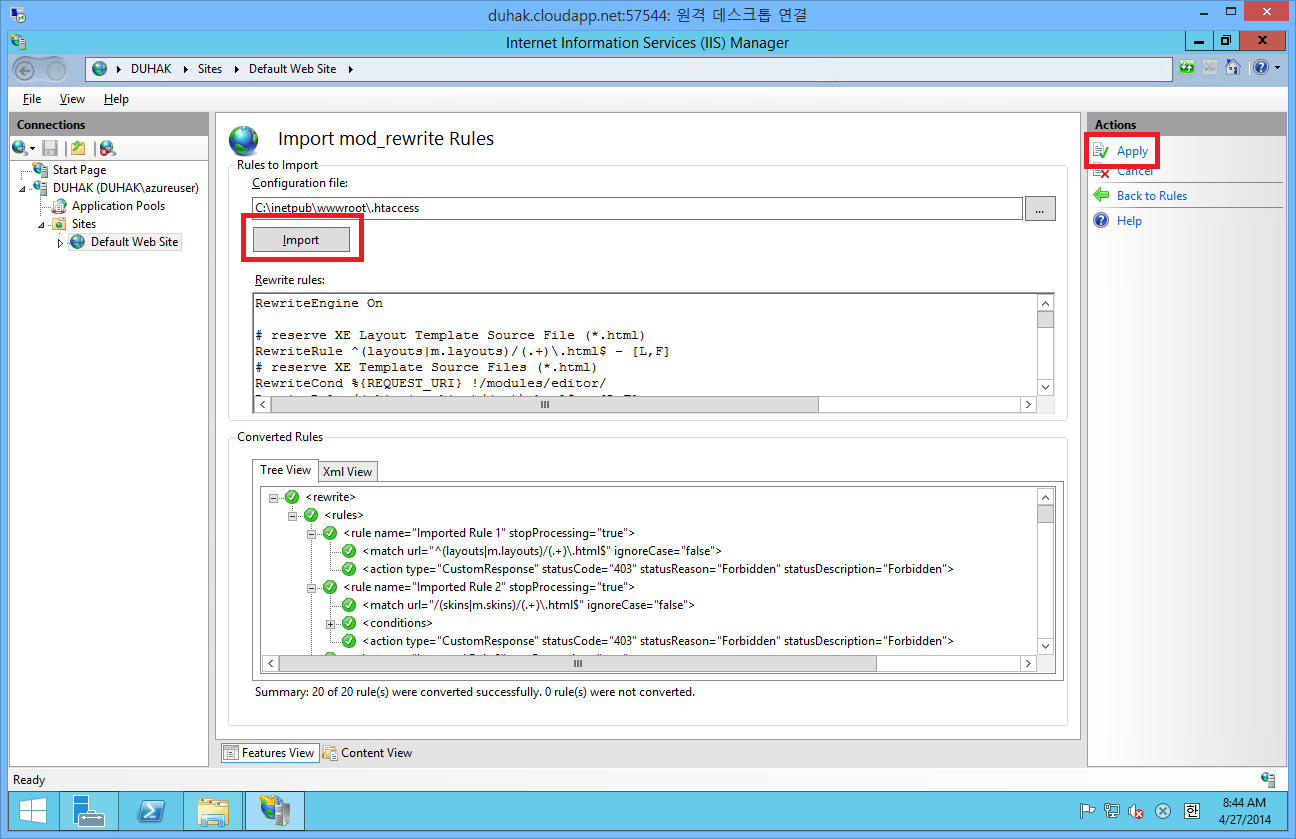Click the green Back to Rules arrow icon
The height and width of the screenshot is (839, 1296).
point(1101,195)
